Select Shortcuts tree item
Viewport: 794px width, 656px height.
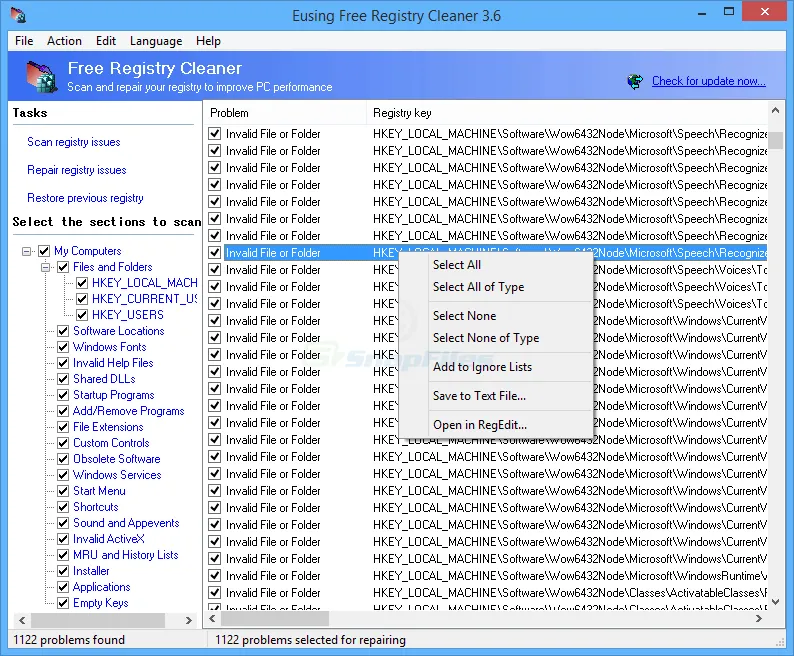coord(96,507)
